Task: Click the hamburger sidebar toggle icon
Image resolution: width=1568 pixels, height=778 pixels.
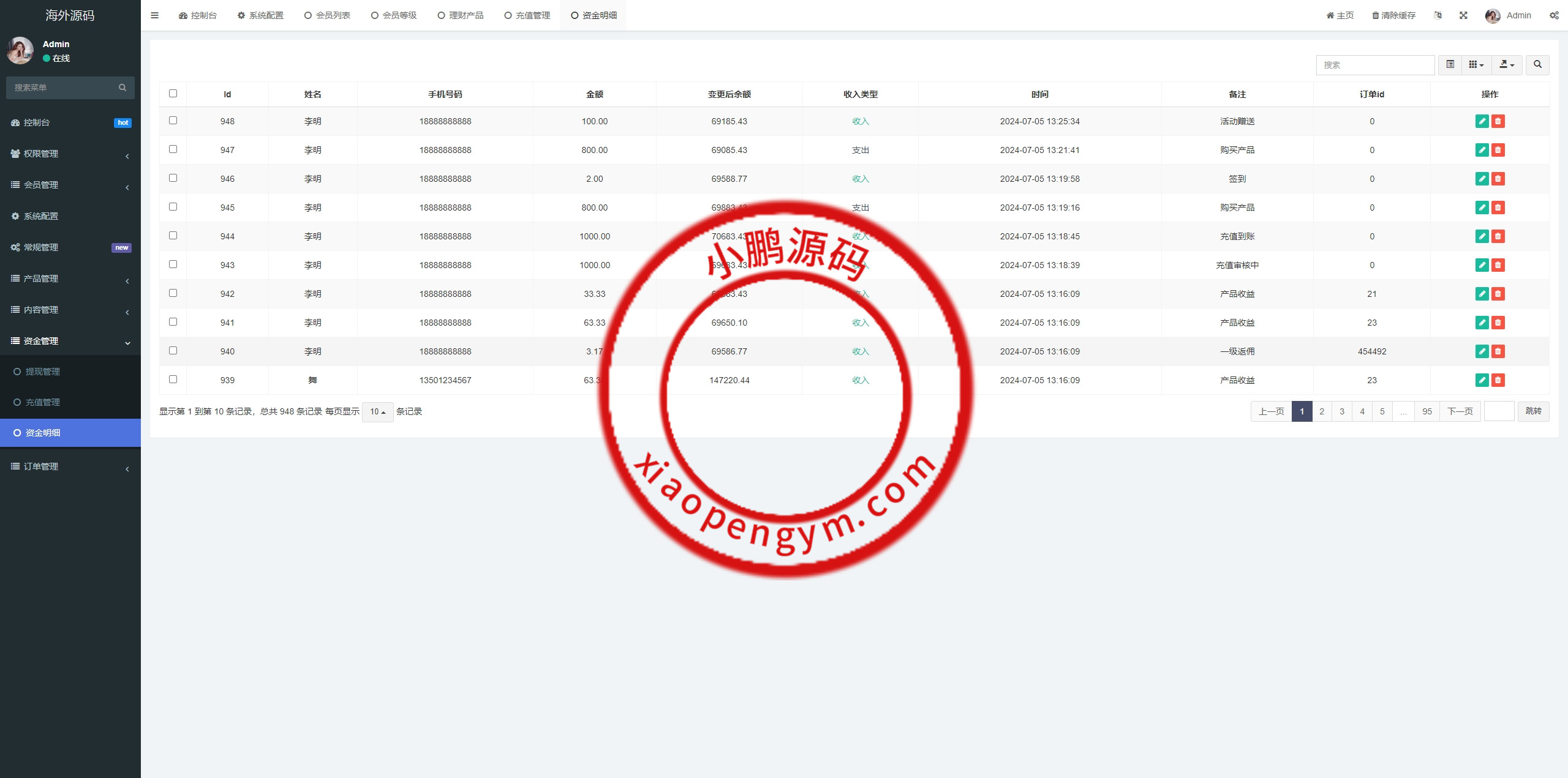Action: pyautogui.click(x=154, y=15)
